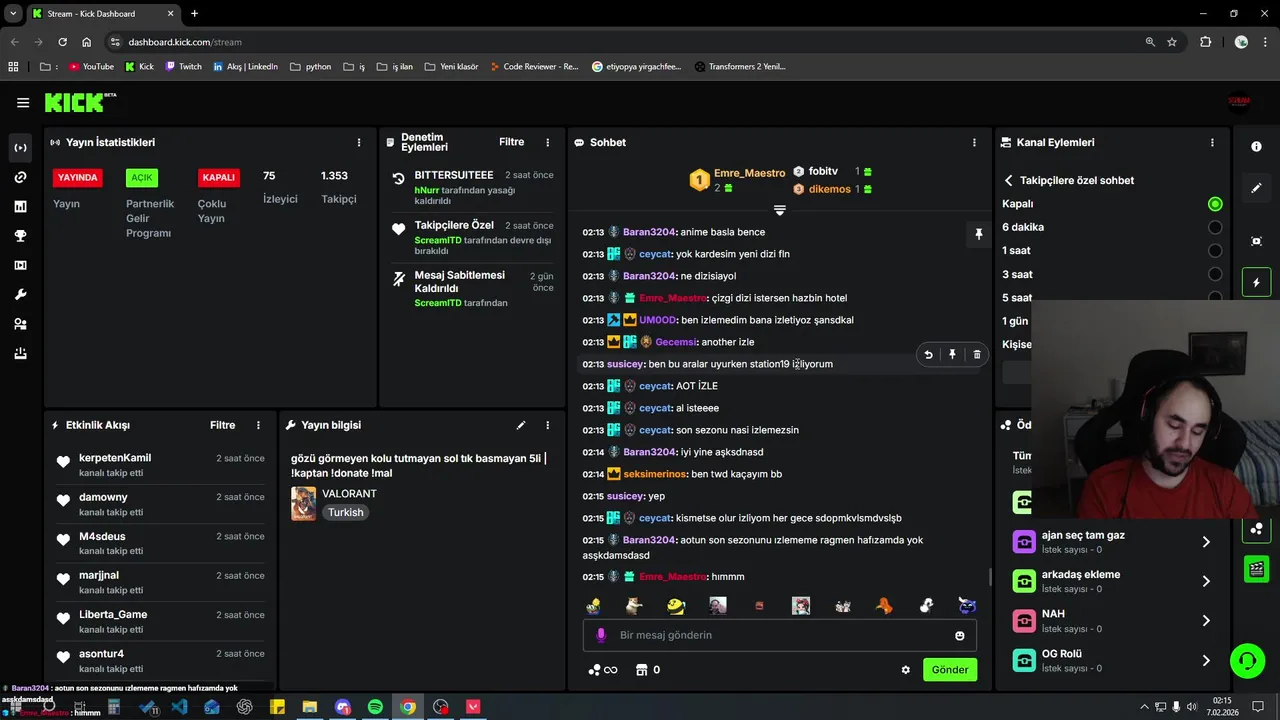Select the Kapalı radio option
Screen dimensions: 1280x720
[x=1215, y=204]
